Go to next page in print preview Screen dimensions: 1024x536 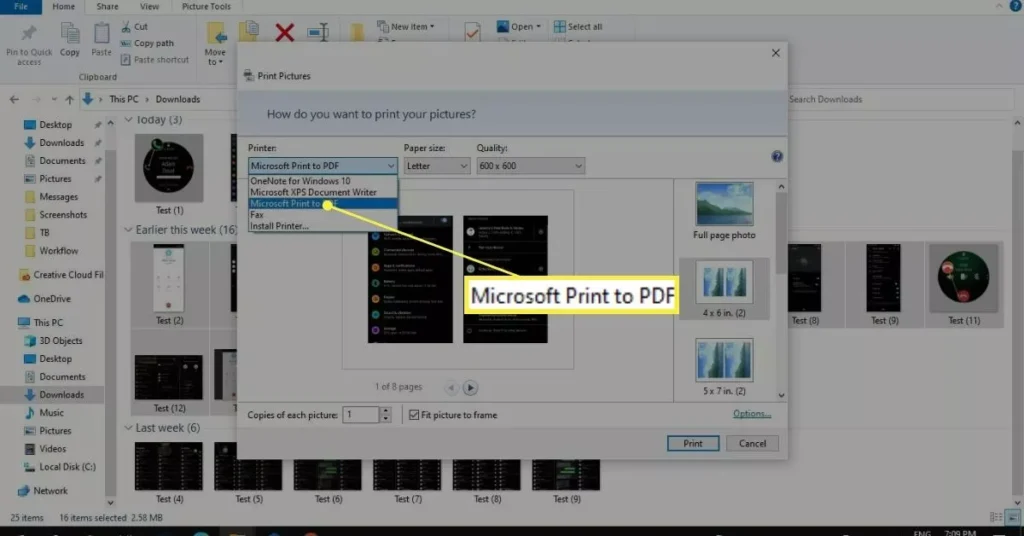[470, 388]
